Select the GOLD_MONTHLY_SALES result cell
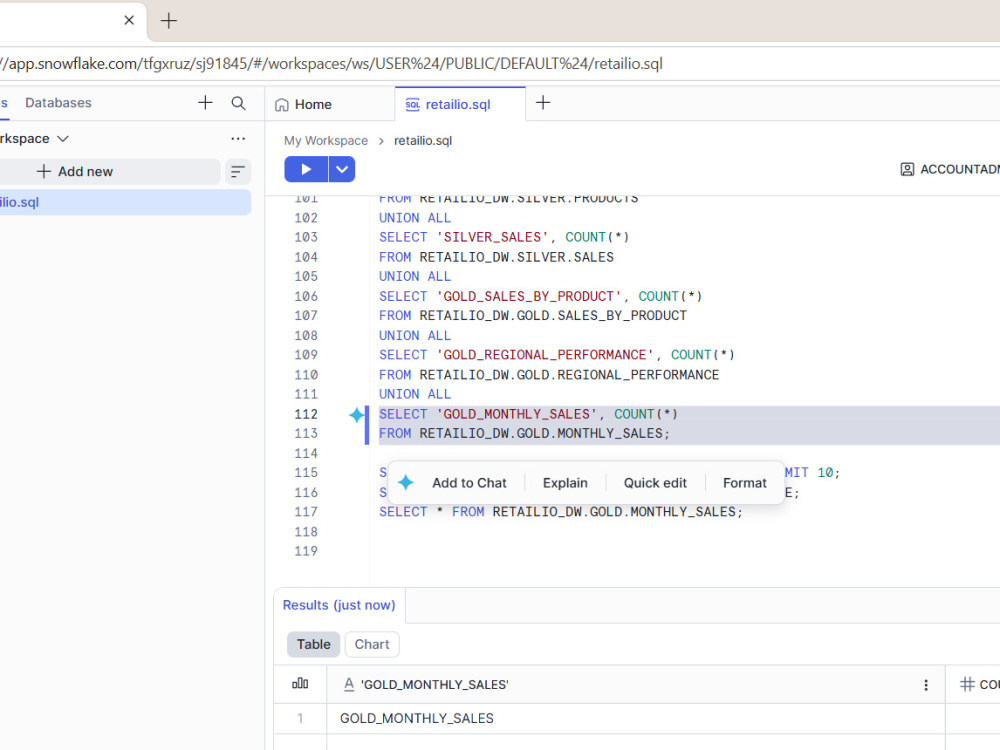The width and height of the screenshot is (1000, 750). pos(635,719)
